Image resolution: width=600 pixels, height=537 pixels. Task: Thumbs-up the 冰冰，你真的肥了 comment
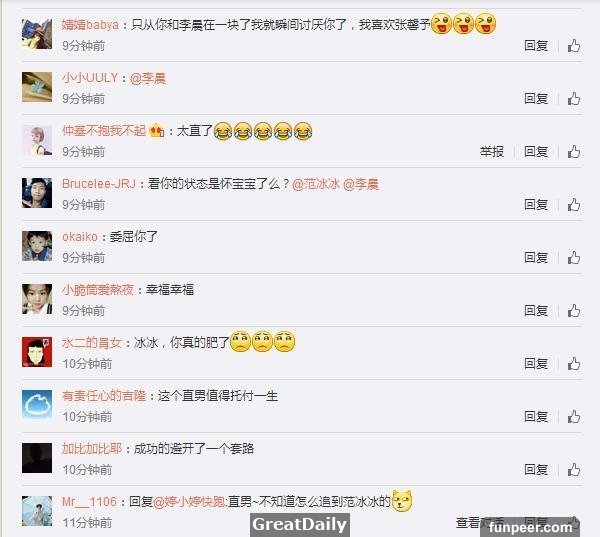coord(574,364)
